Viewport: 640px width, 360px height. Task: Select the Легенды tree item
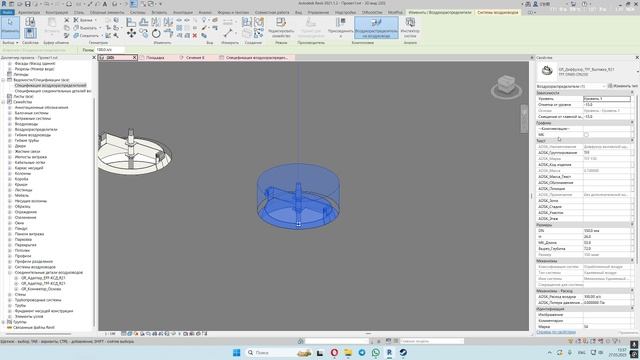tap(21, 75)
